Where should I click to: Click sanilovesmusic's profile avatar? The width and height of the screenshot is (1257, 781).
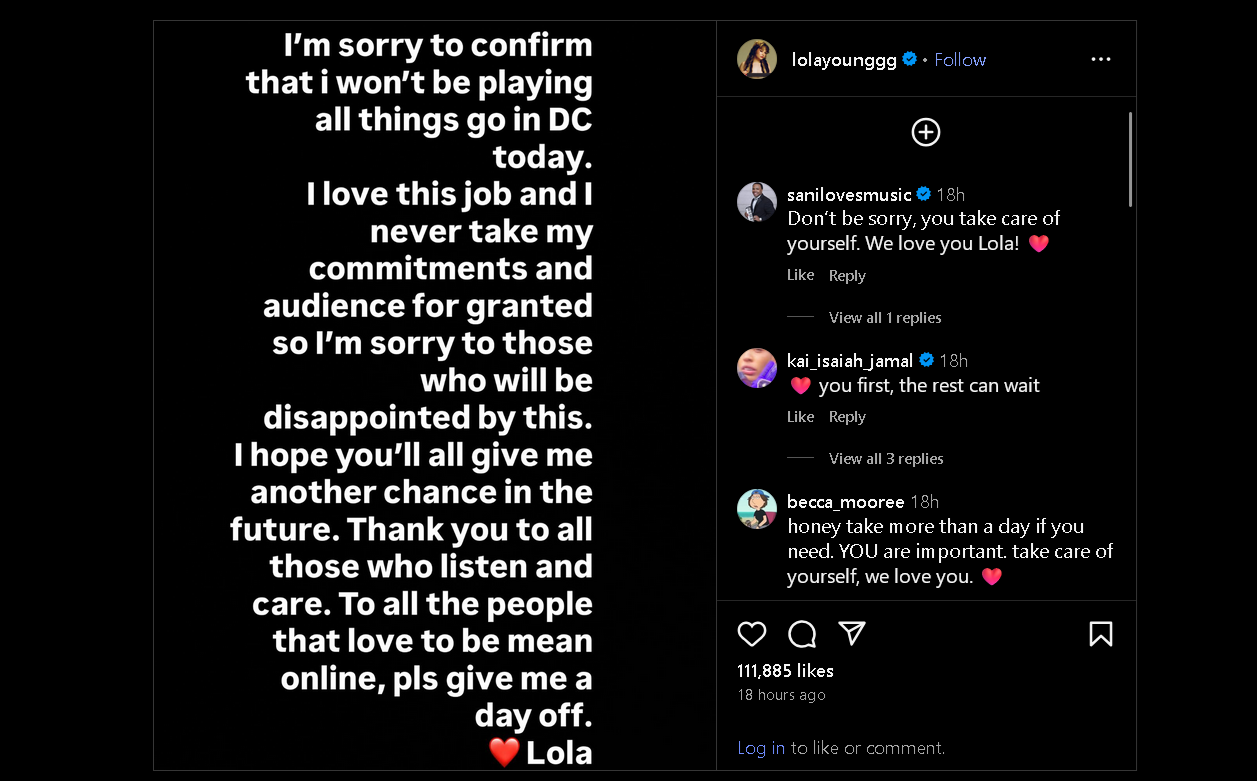(757, 202)
